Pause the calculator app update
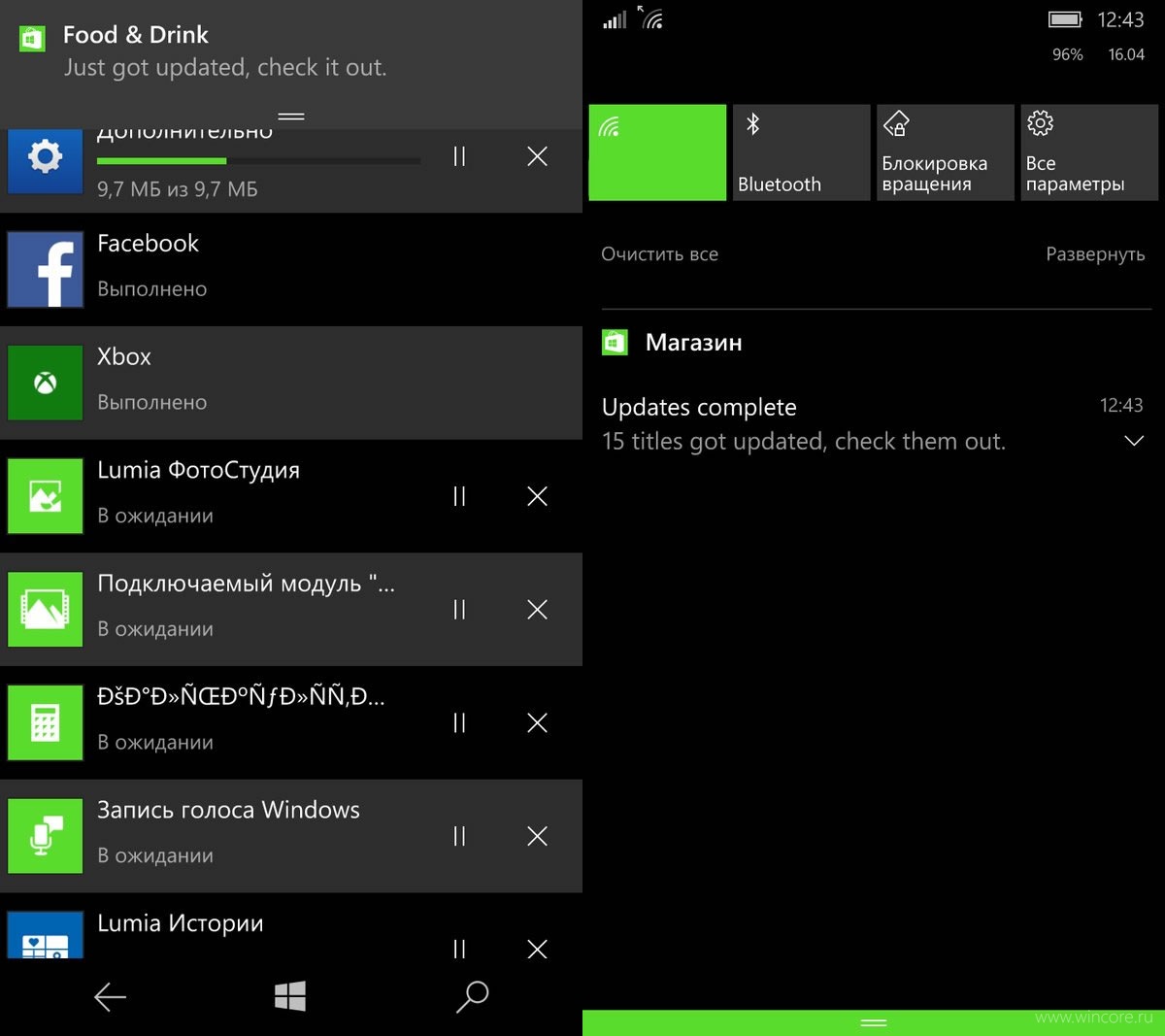 (459, 722)
